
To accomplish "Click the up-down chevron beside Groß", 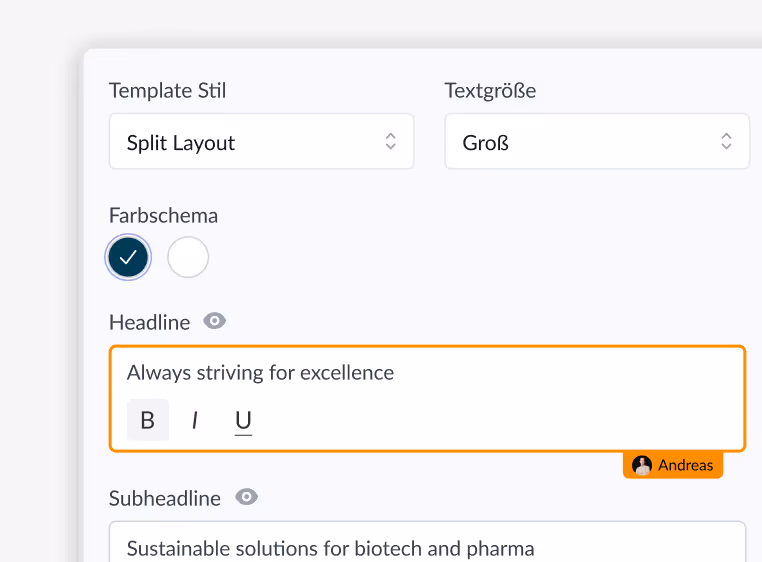I will [726, 141].
